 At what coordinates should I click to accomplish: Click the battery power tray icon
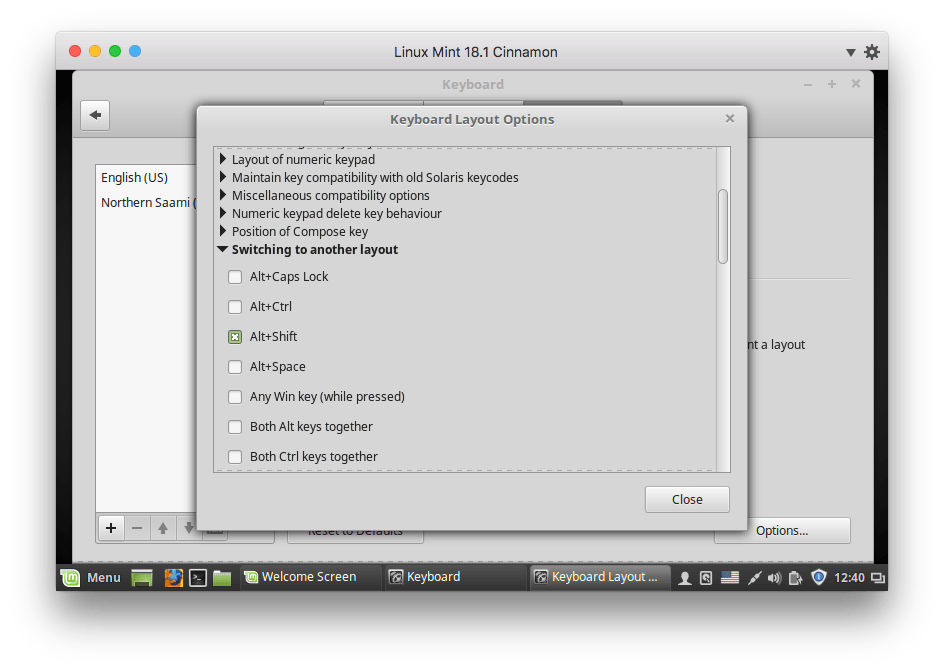[x=795, y=578]
